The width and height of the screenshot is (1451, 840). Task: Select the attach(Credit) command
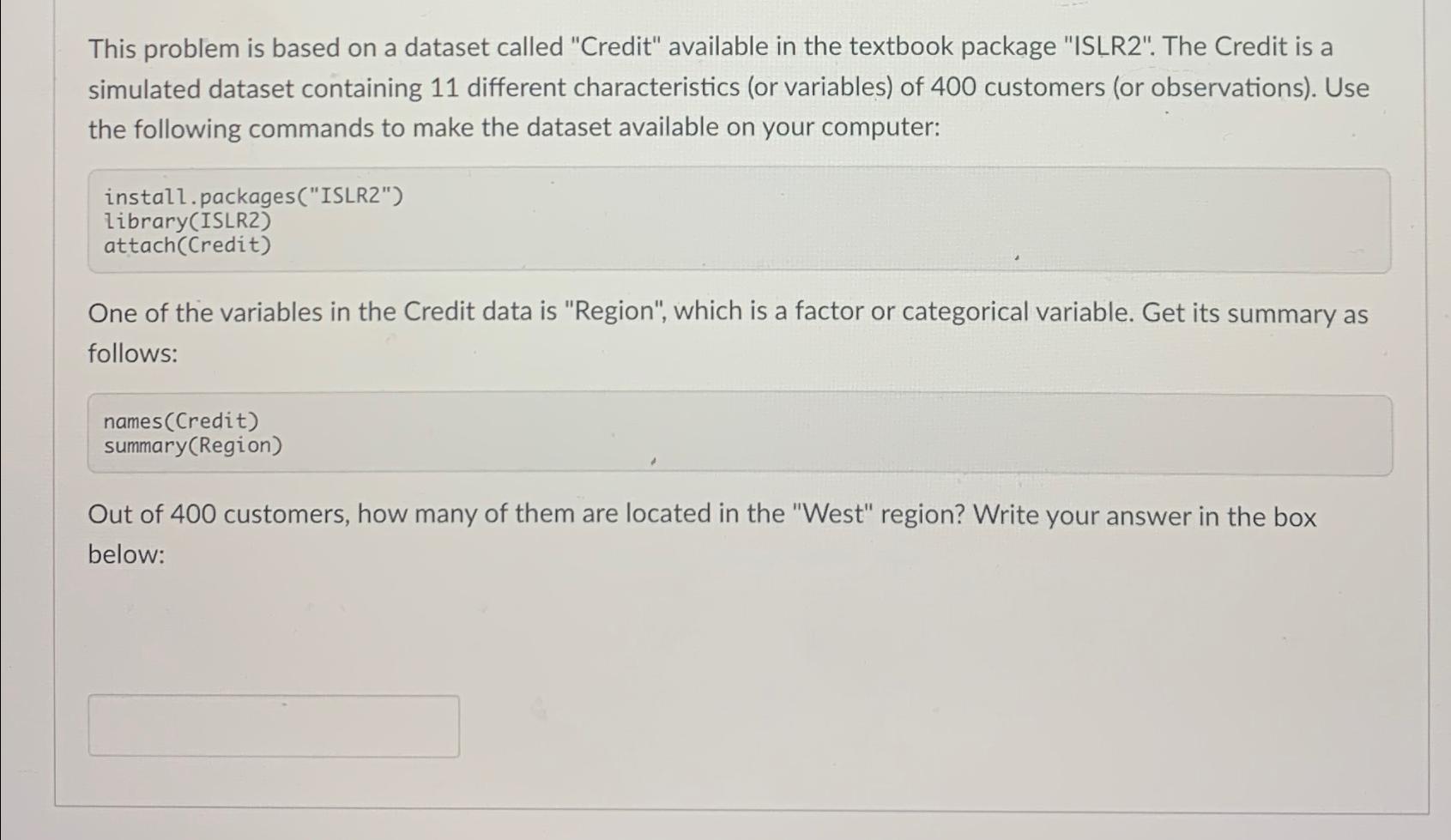(187, 245)
